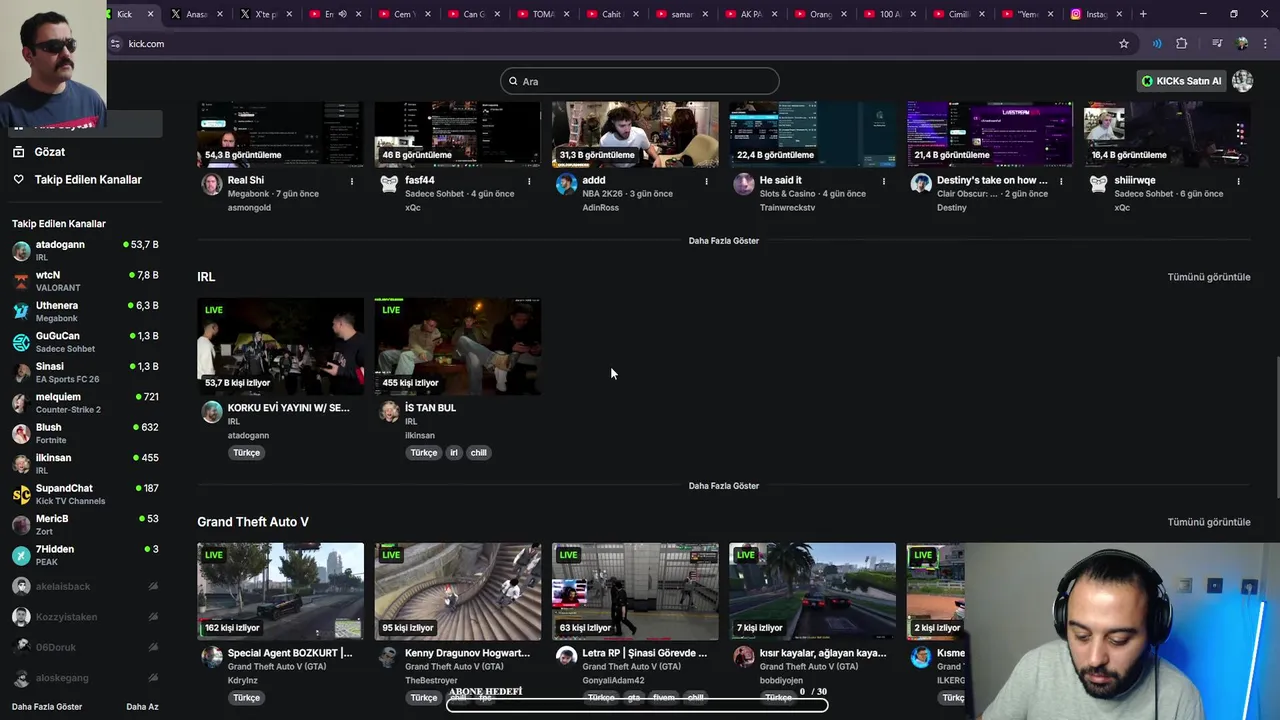This screenshot has width=1280, height=720.
Task: Open Uthenera avatar in followed channels
Action: [21, 311]
